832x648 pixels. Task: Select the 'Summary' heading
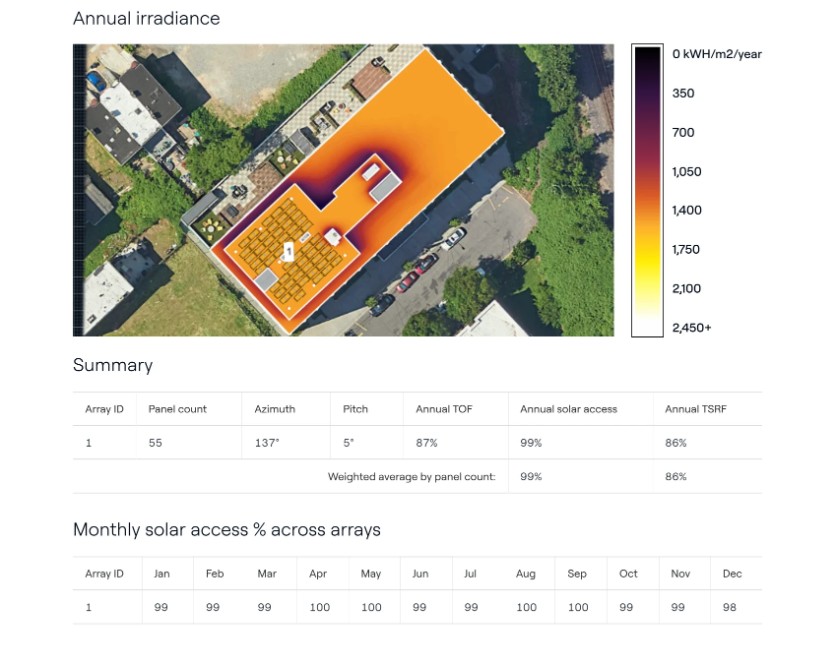click(113, 365)
